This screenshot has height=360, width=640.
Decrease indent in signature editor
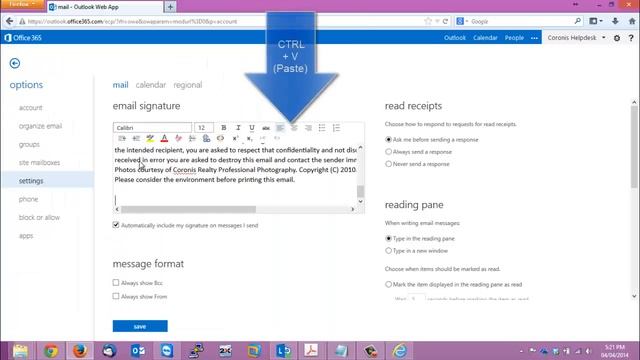tap(136, 138)
